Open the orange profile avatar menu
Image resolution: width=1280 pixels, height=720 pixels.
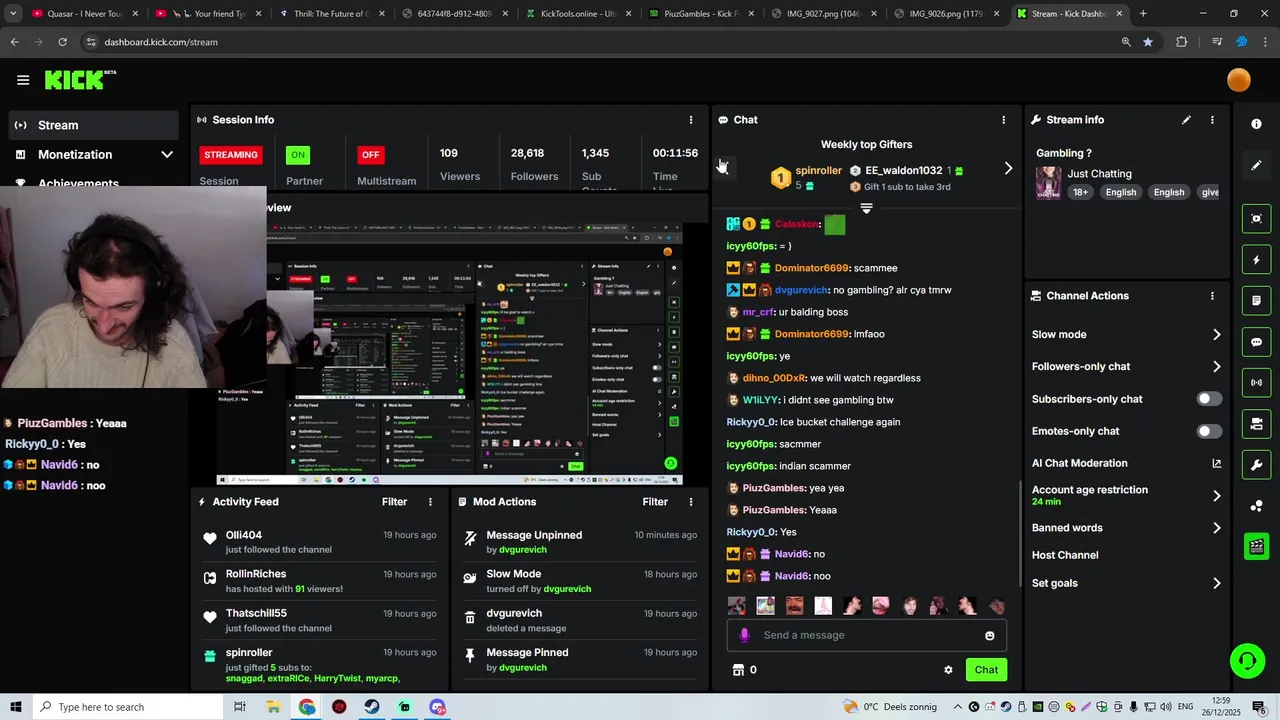tap(1238, 80)
